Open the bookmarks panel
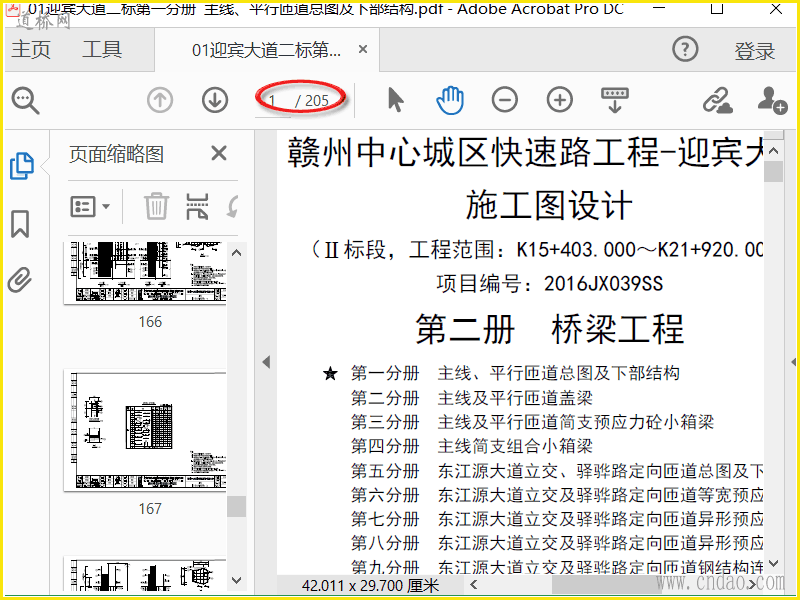Image resolution: width=800 pixels, height=600 pixels. 20,224
